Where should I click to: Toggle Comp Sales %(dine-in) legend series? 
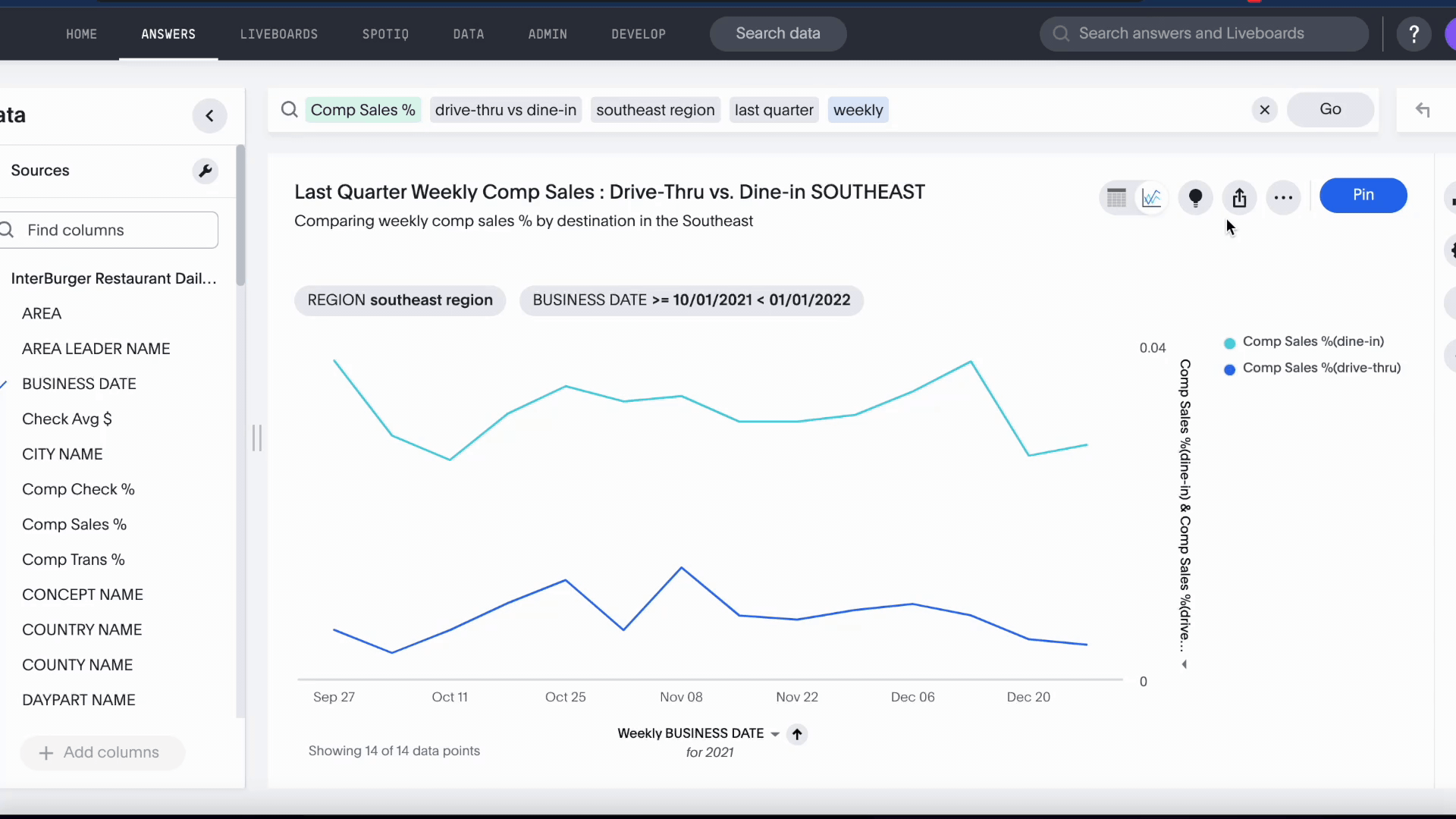[1313, 342]
